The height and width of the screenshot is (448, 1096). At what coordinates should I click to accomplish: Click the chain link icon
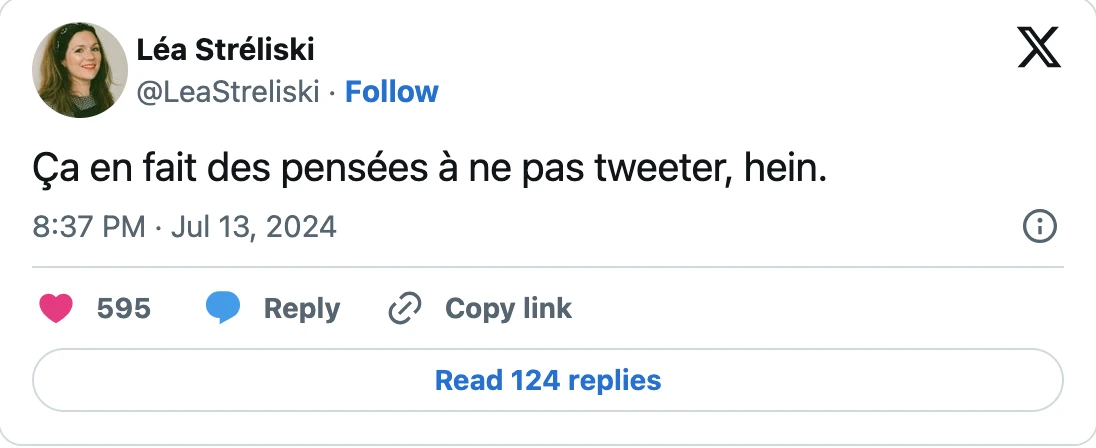pos(404,309)
